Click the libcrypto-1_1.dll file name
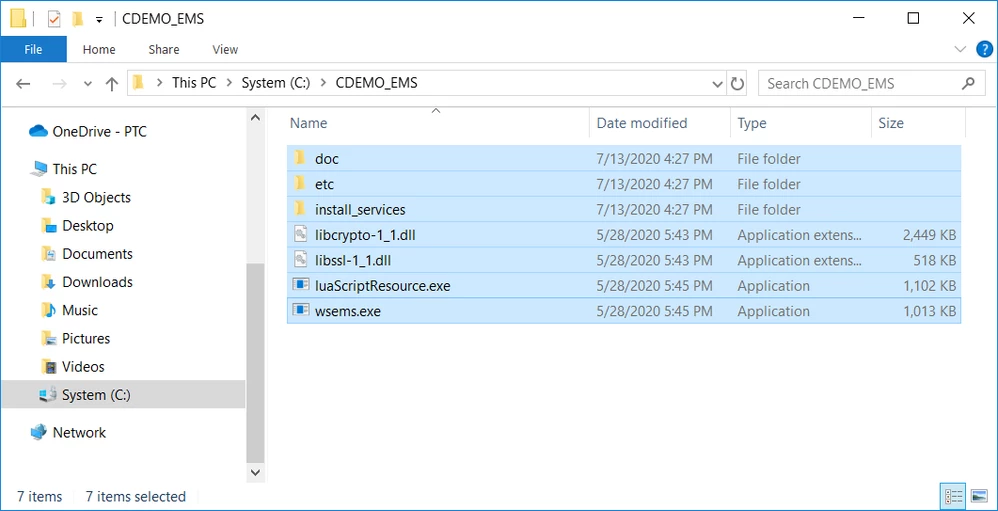 click(x=365, y=235)
